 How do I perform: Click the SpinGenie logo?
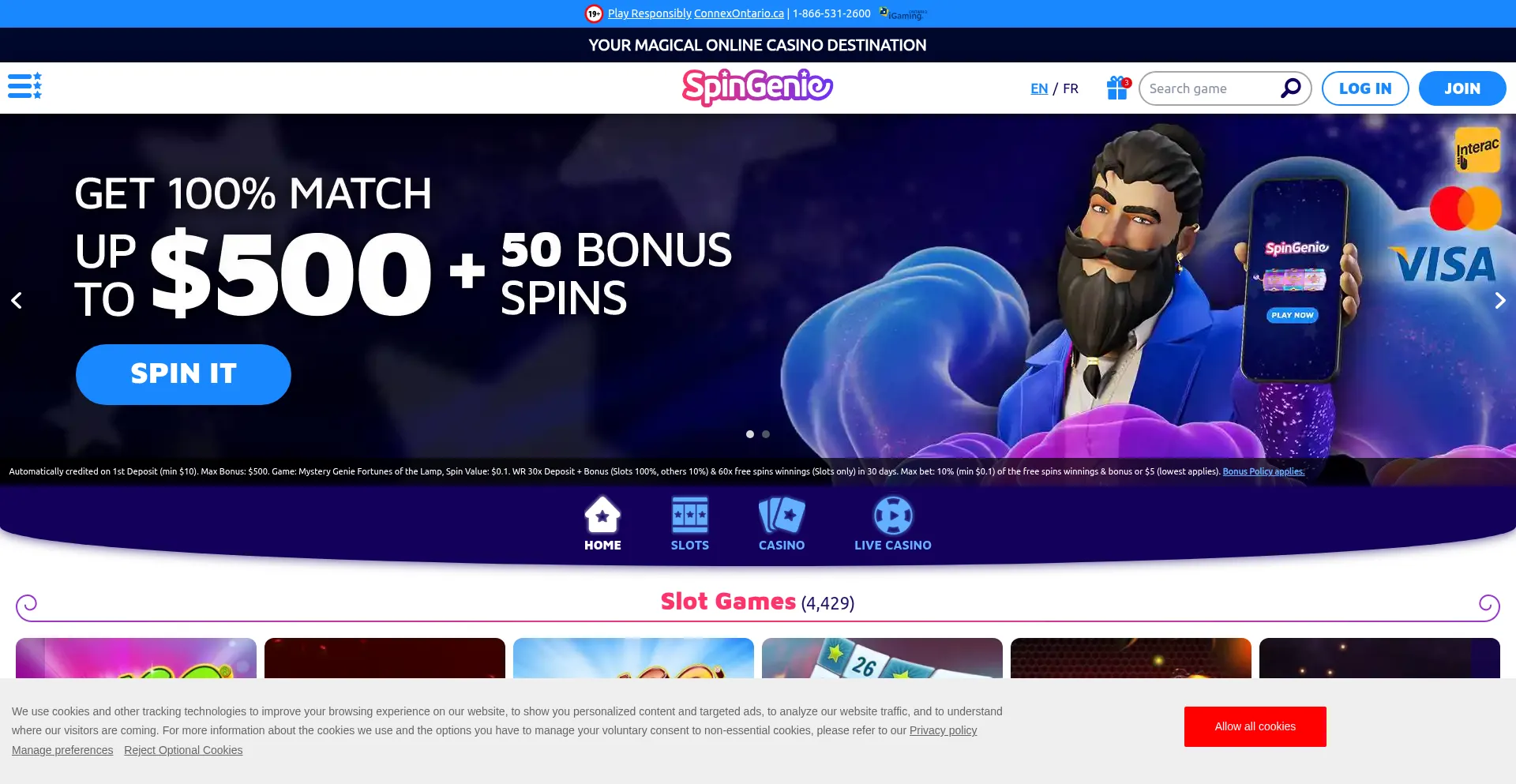(757, 88)
